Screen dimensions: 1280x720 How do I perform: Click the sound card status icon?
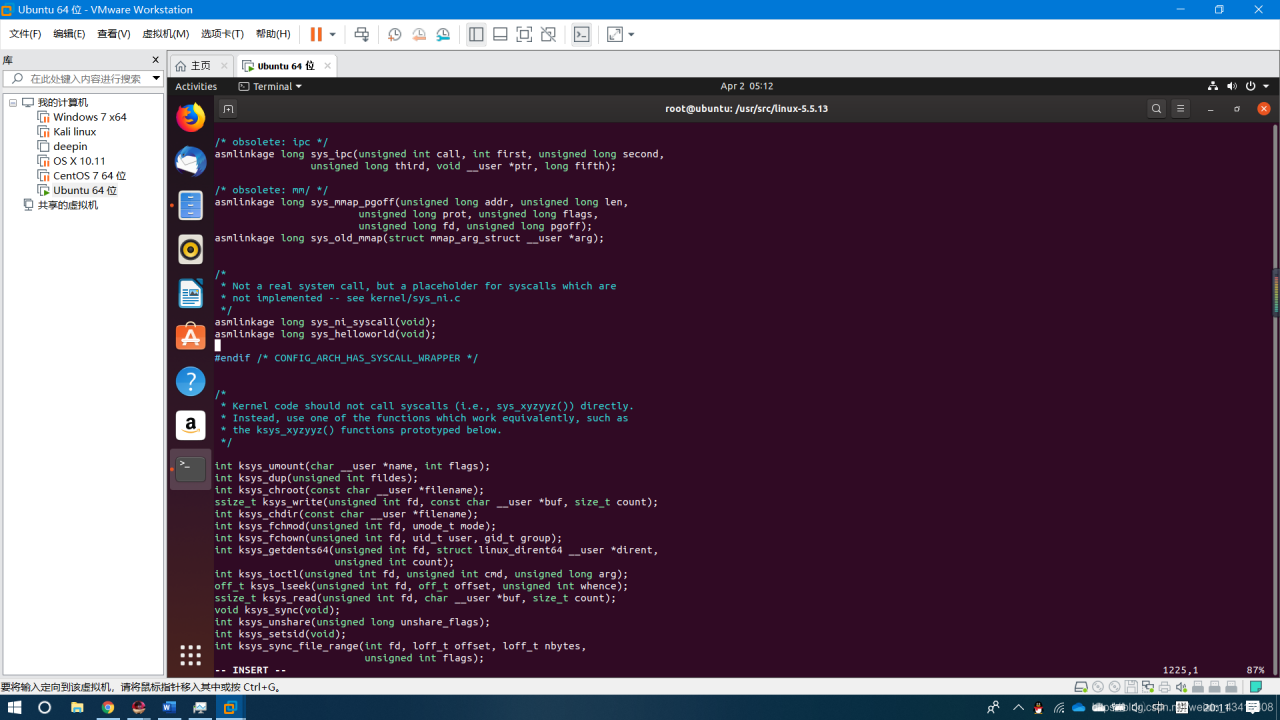[x=1181, y=687]
